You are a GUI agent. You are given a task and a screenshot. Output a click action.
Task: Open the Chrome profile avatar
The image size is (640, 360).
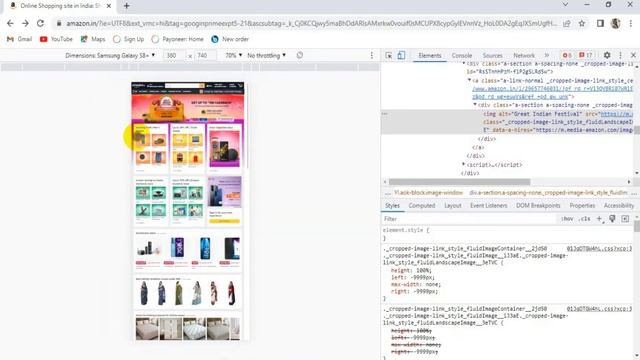[x=616, y=24]
